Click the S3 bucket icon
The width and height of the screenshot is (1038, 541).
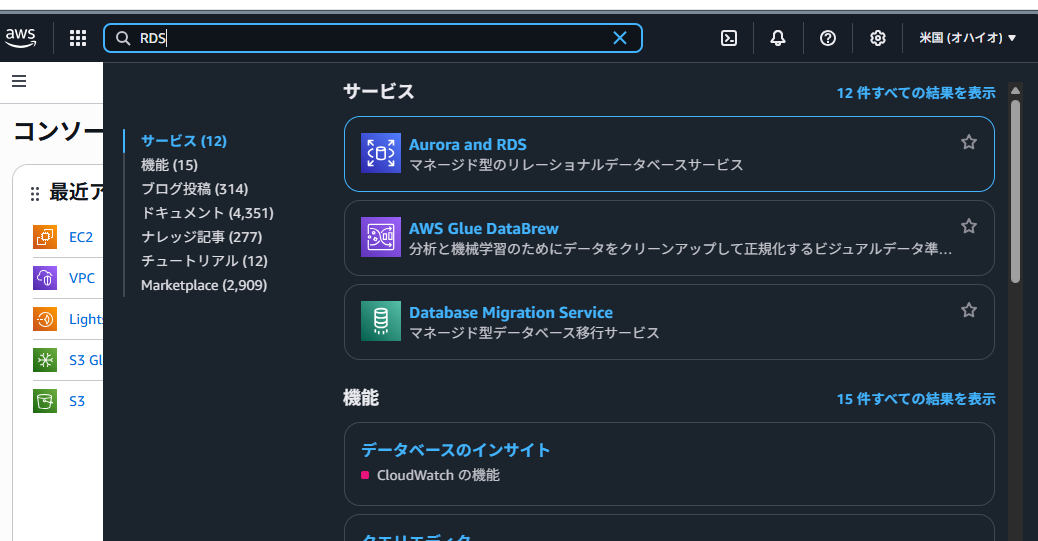[45, 401]
